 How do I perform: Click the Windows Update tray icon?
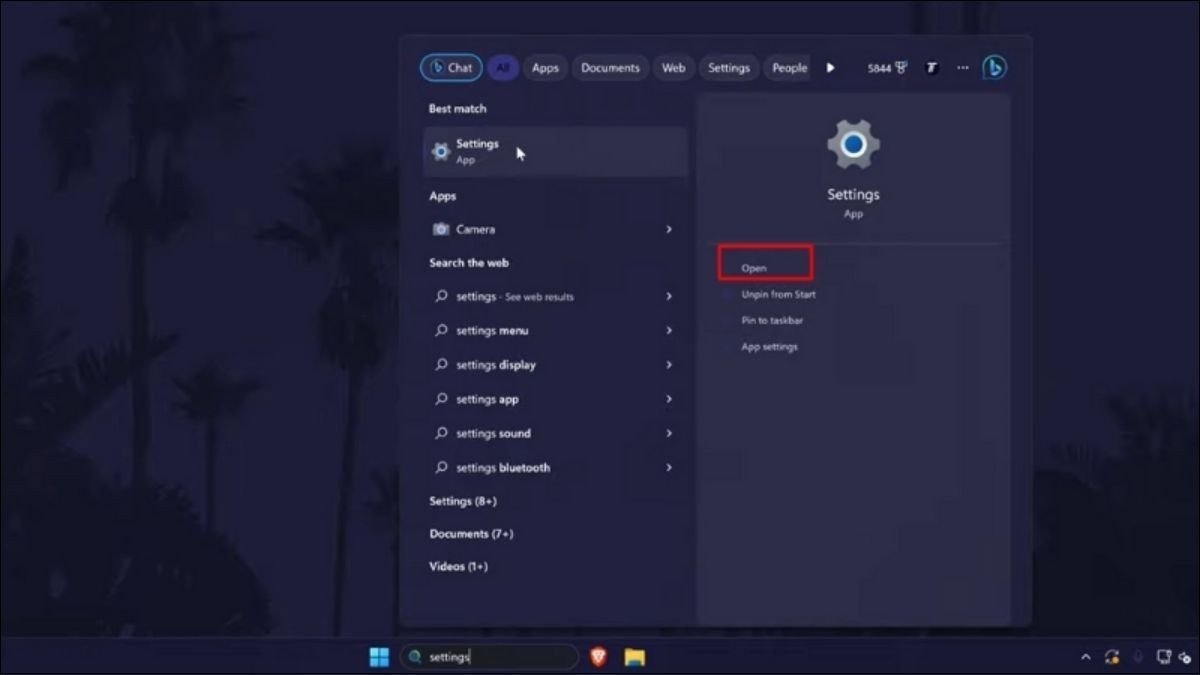(x=1113, y=657)
